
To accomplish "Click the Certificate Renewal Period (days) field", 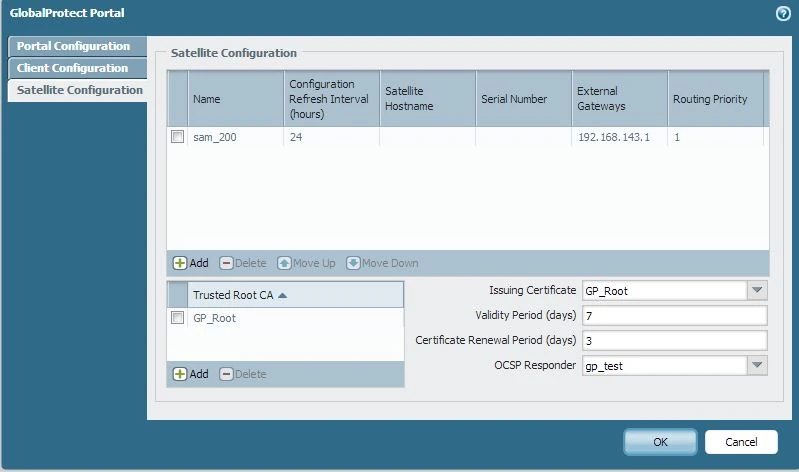I will click(675, 340).
